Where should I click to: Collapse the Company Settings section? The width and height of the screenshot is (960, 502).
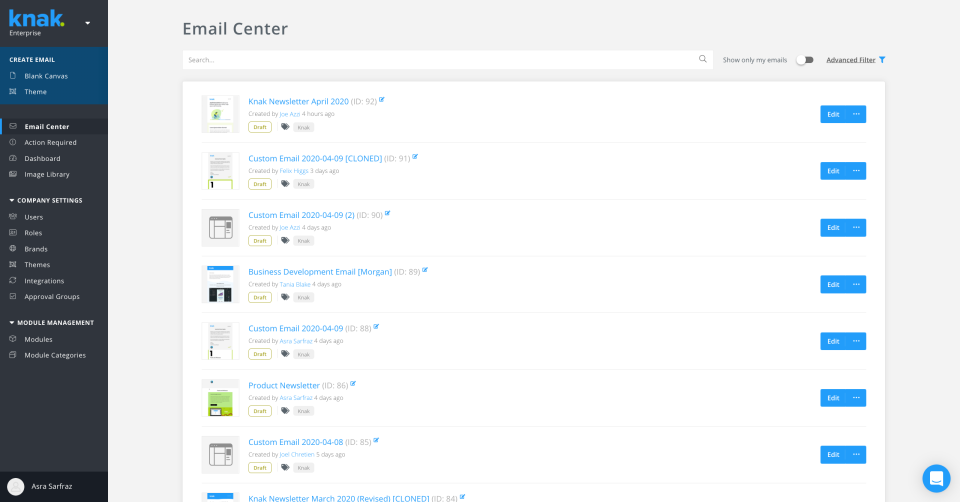click(46, 200)
